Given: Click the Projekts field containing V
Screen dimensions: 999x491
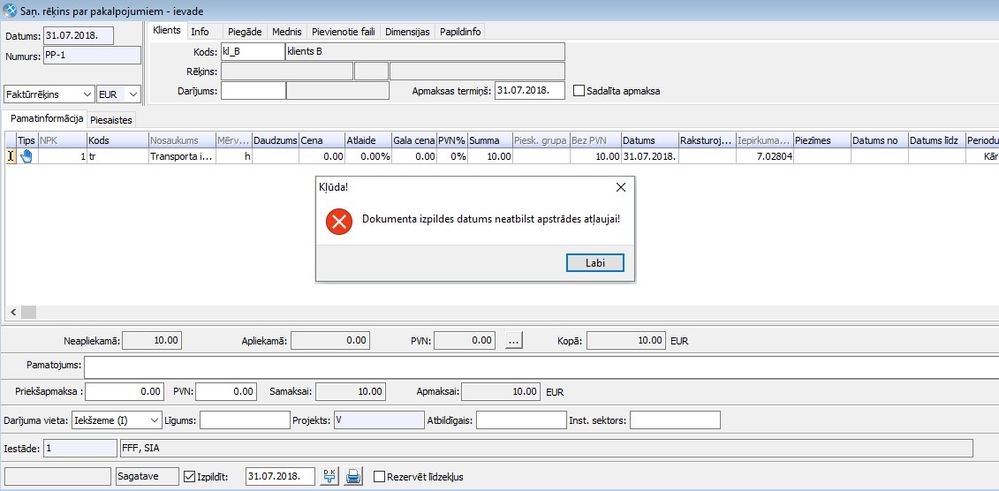Looking at the screenshot, I should 378,420.
